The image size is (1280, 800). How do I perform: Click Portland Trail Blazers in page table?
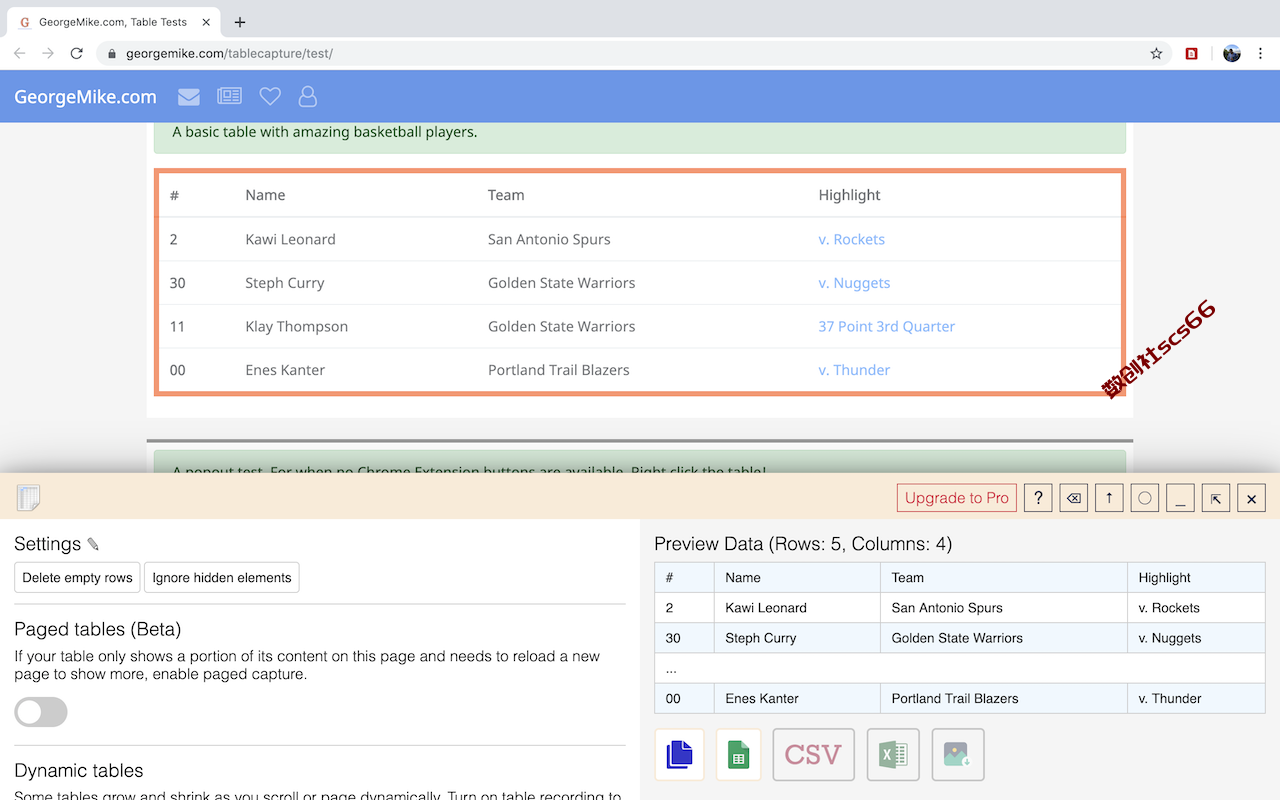(x=559, y=370)
